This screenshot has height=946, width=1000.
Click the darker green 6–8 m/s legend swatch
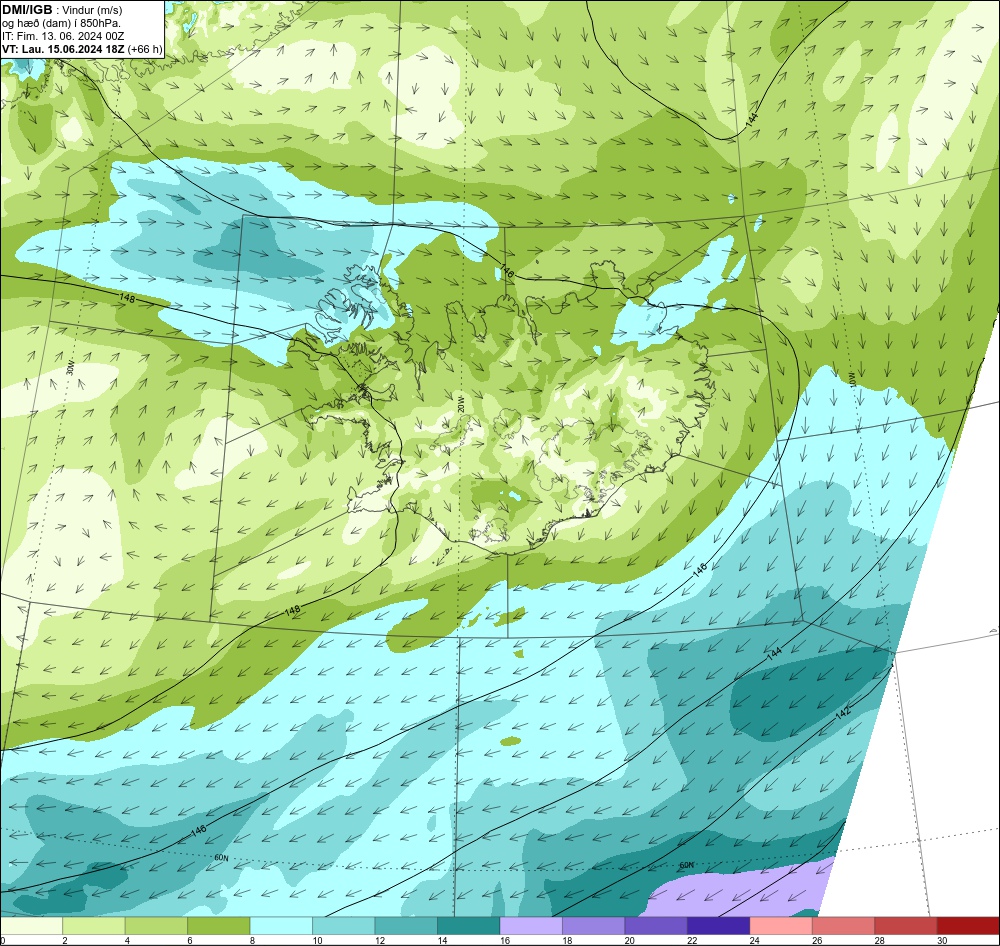pyautogui.click(x=219, y=926)
